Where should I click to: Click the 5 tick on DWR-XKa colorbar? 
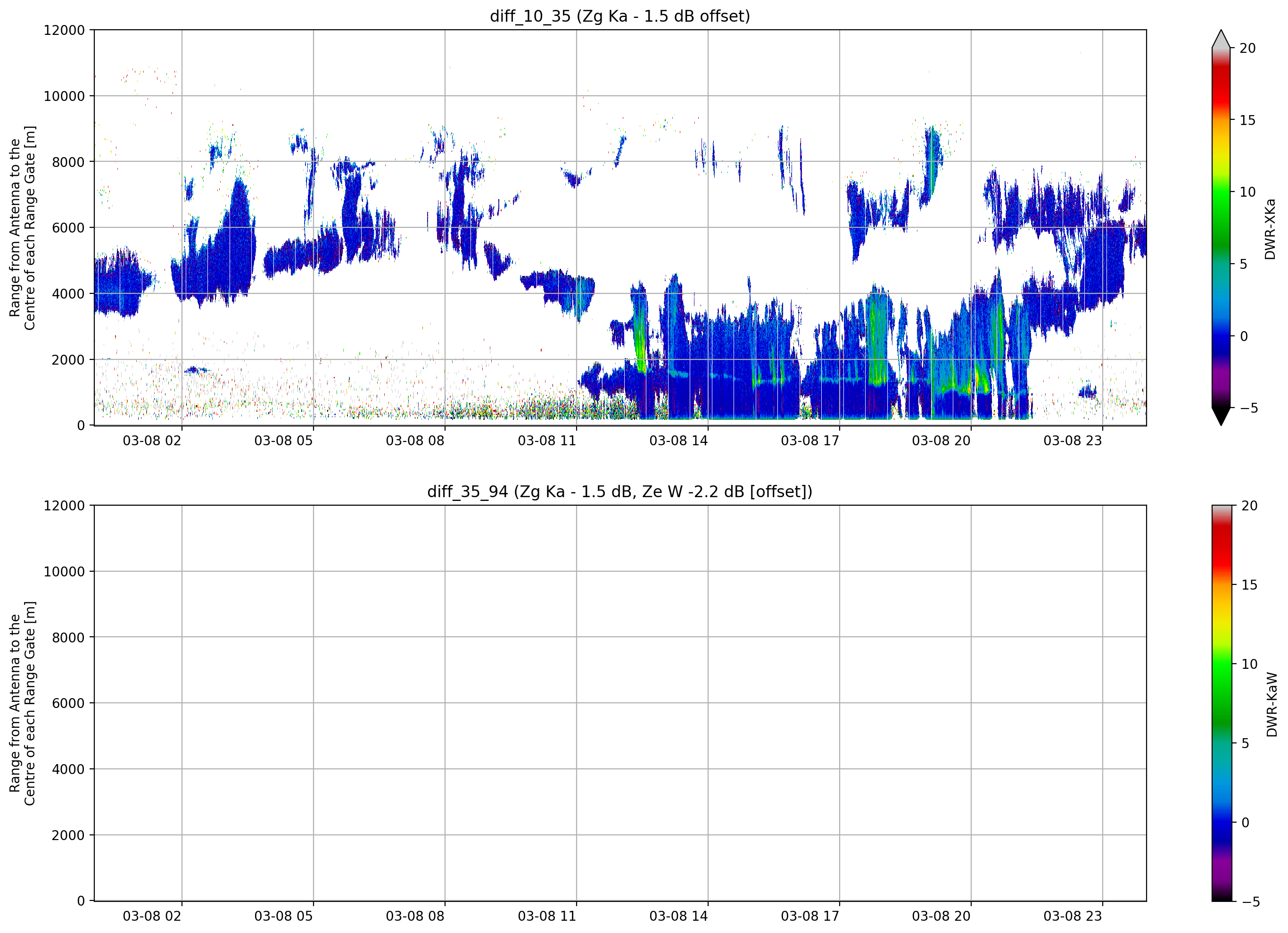click(1243, 264)
